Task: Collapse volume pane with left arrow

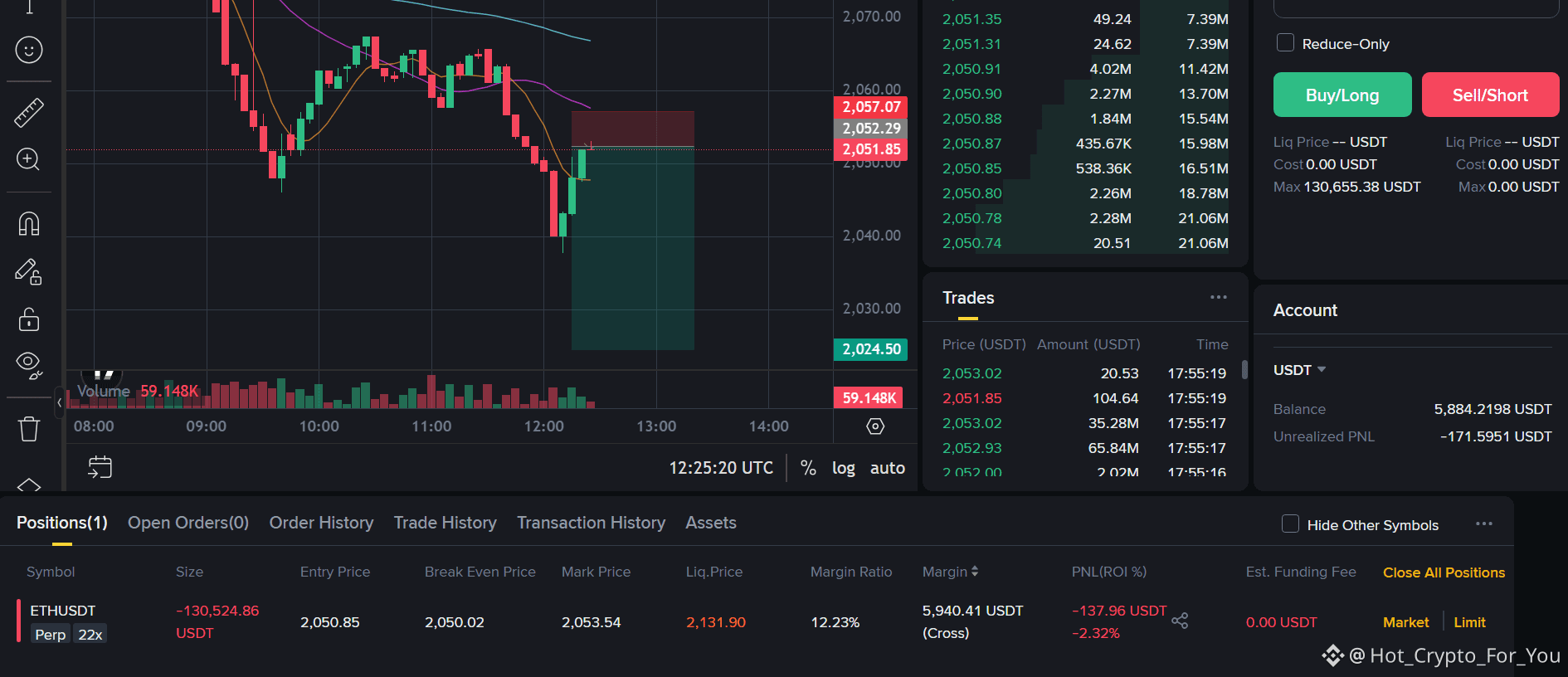Action: click(60, 402)
